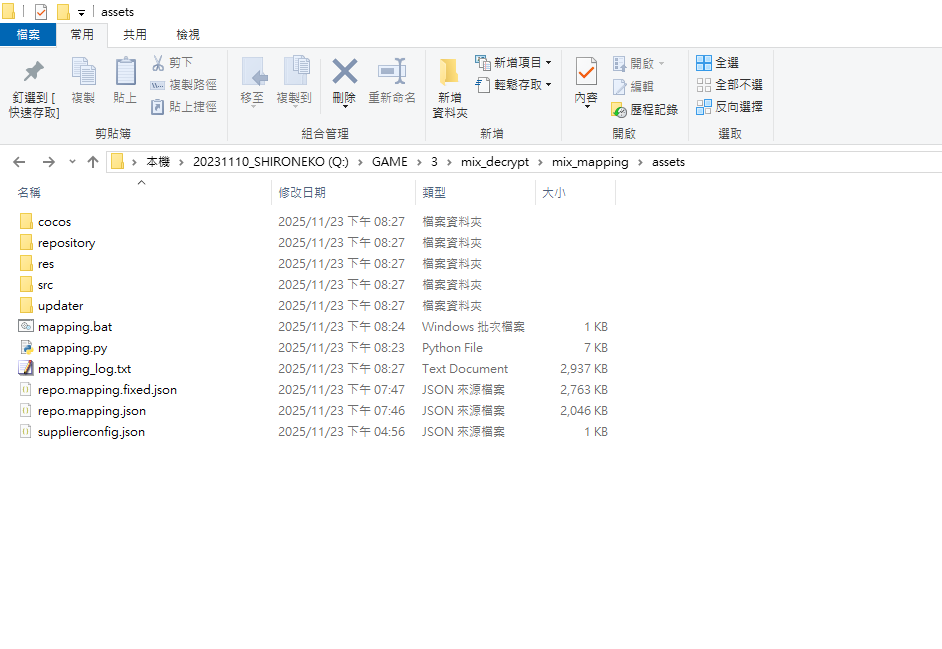Switch to the View ribbon tab
The image size is (942, 649).
pos(188,35)
